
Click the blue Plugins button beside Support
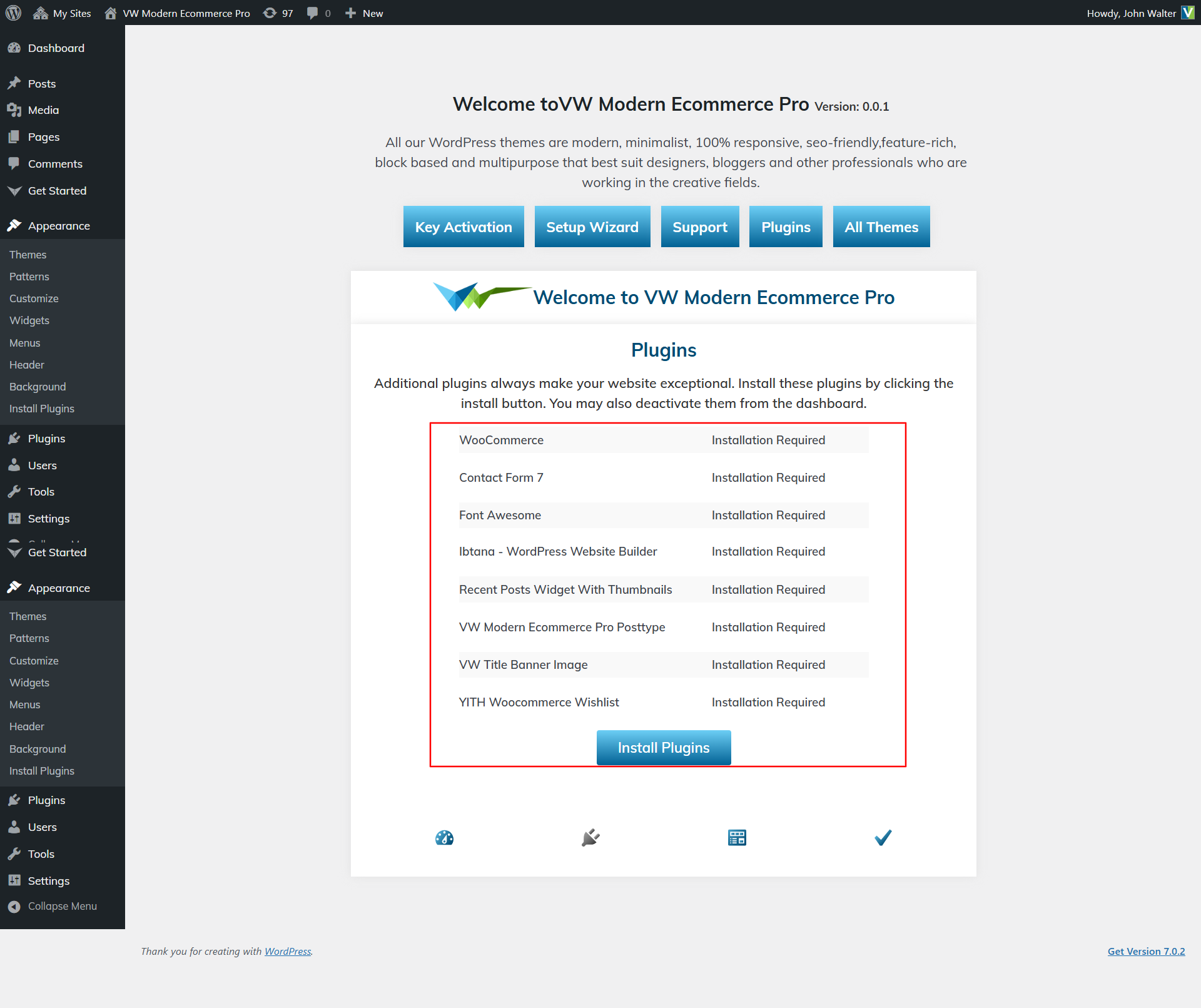pos(786,227)
